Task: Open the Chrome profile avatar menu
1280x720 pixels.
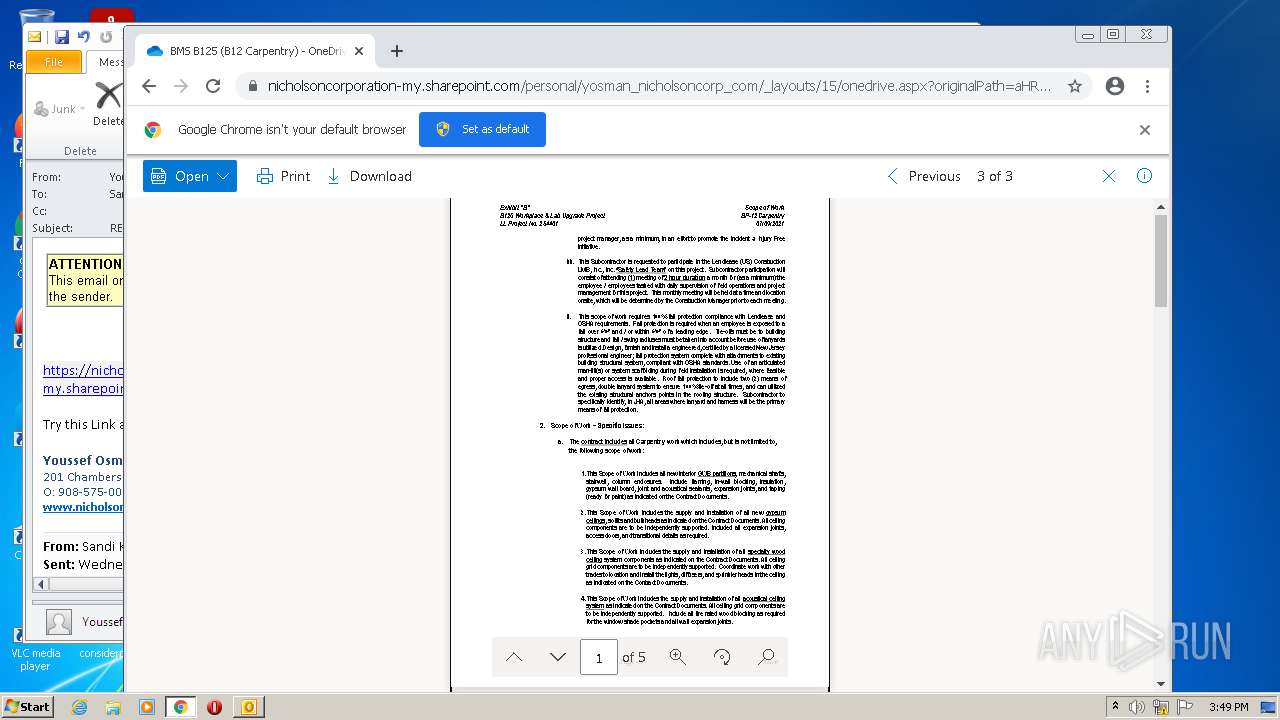Action: (x=1115, y=86)
